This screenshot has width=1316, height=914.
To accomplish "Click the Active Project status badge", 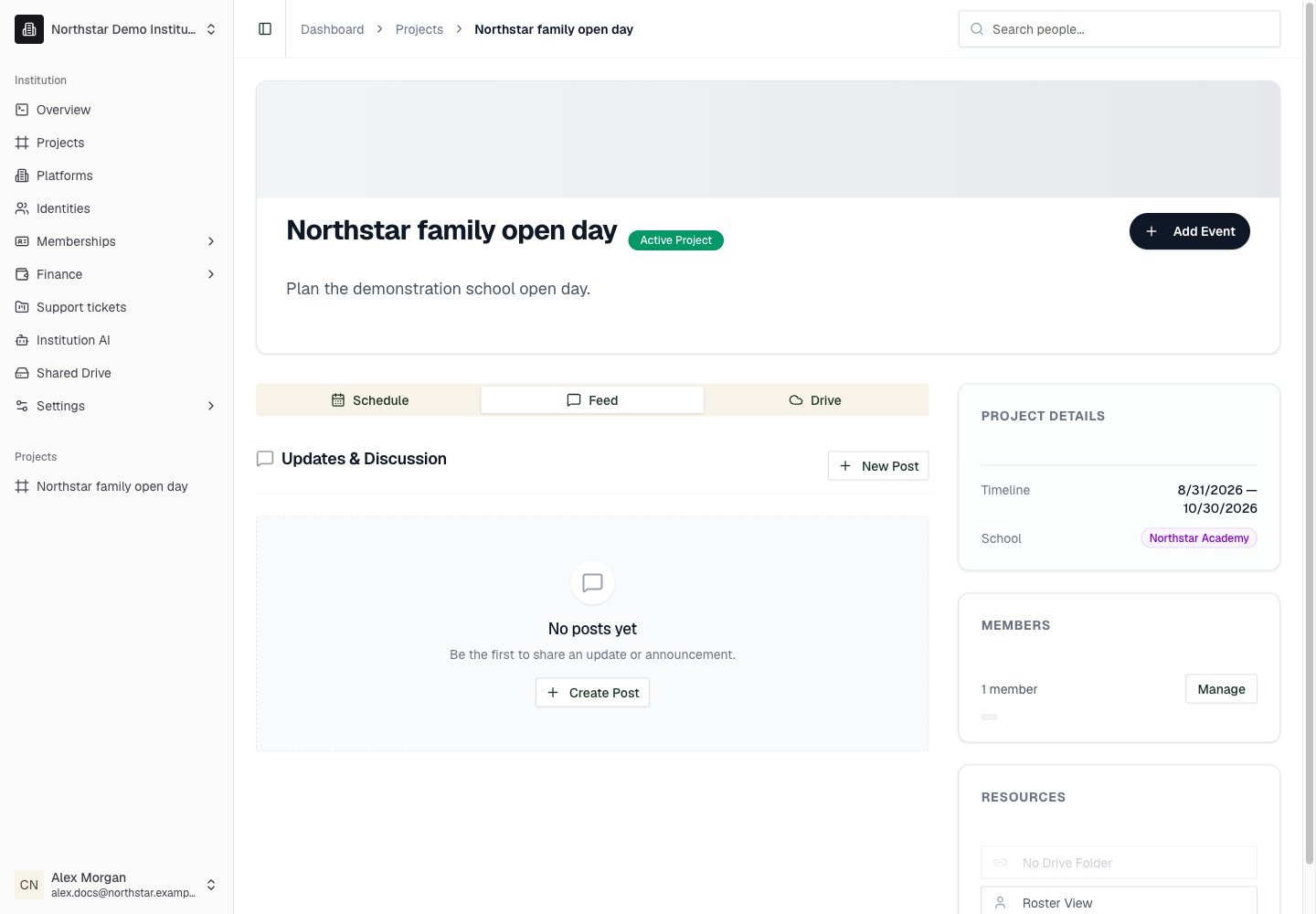I will coord(675,240).
